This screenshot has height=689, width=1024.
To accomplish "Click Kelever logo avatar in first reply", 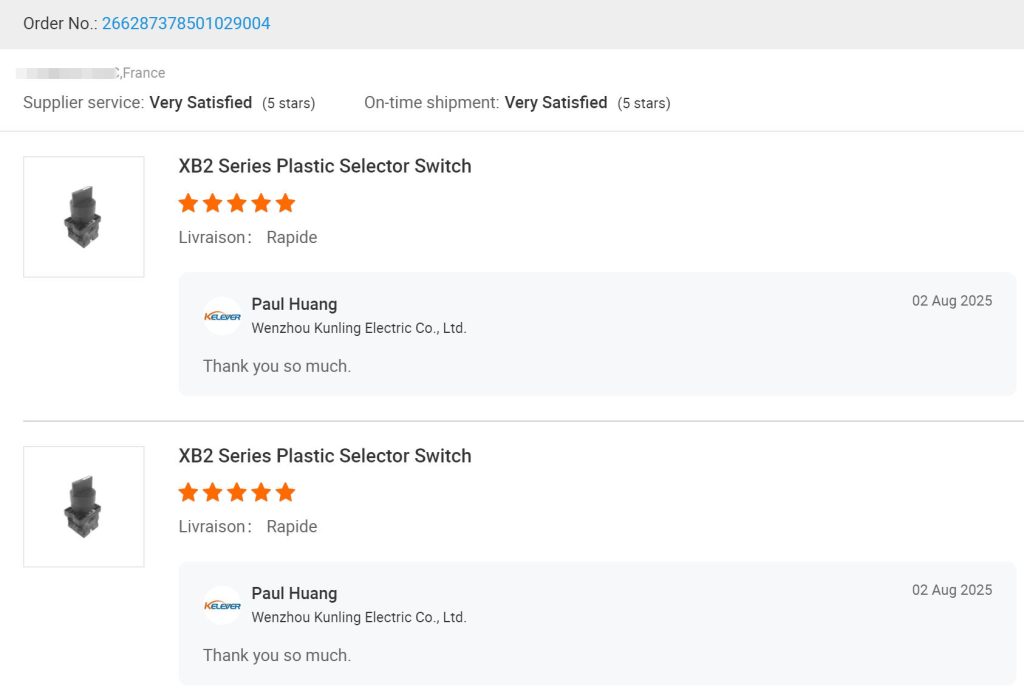I will pos(222,316).
